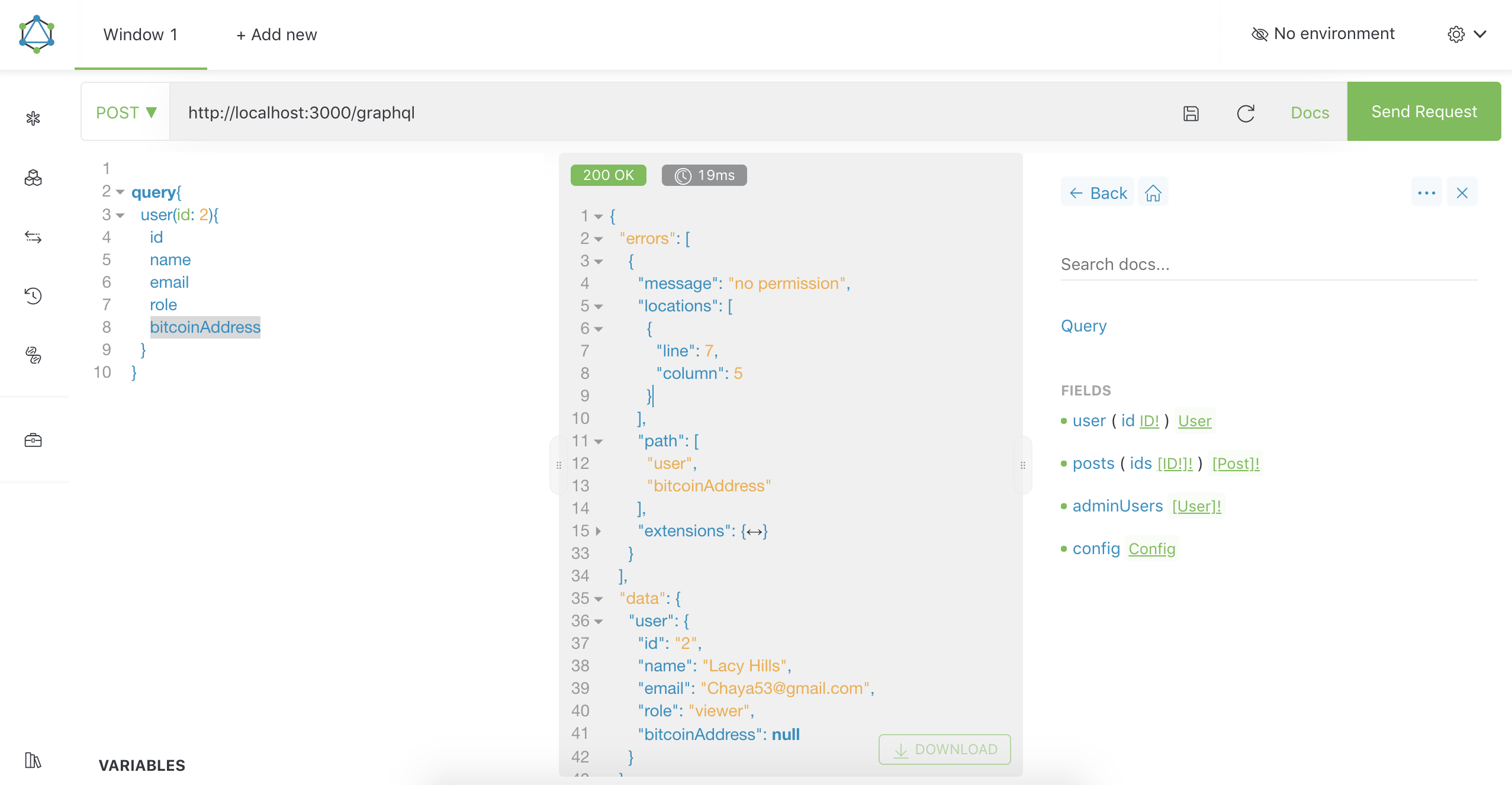Click the save icon in URL bar
The image size is (1512, 785).
[x=1191, y=113]
